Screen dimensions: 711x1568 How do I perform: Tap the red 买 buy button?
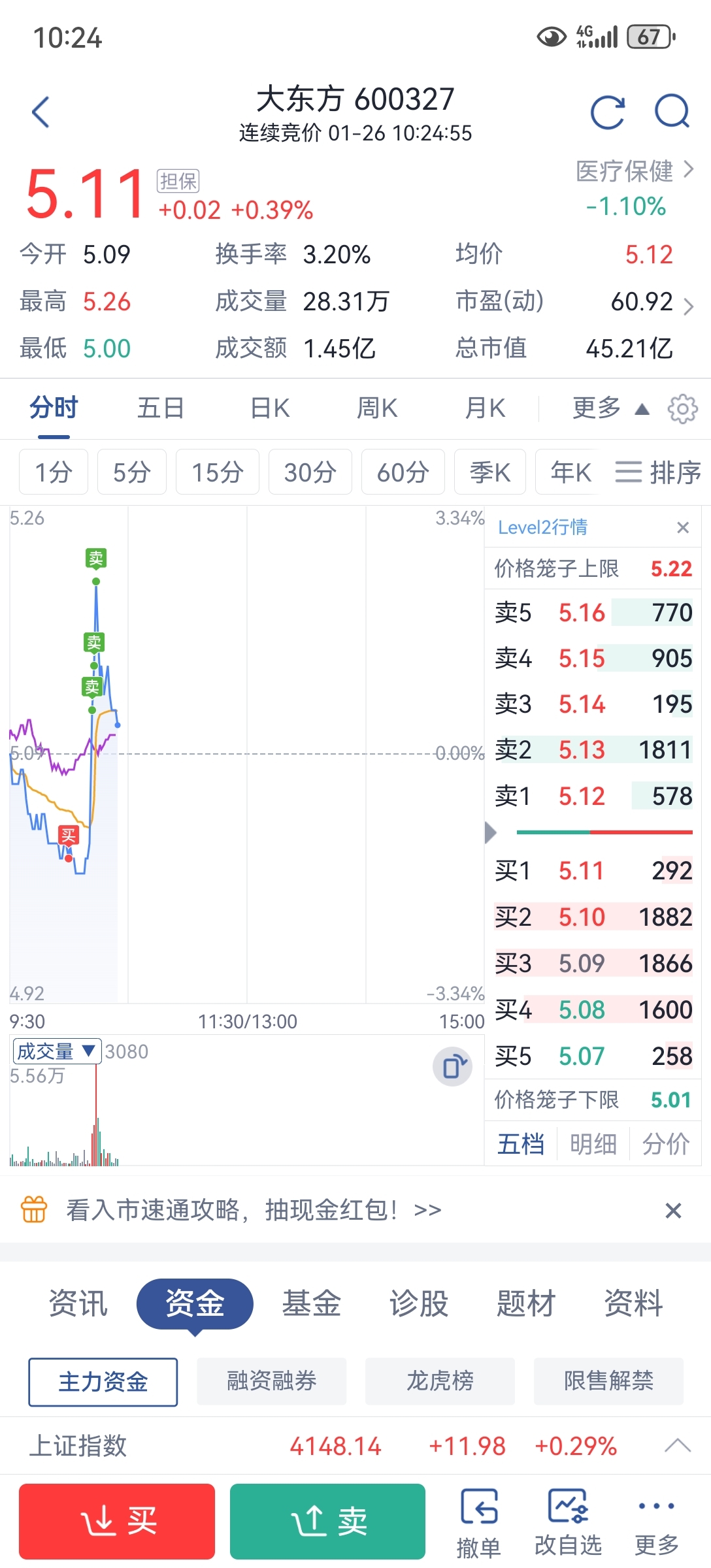pos(117,1522)
